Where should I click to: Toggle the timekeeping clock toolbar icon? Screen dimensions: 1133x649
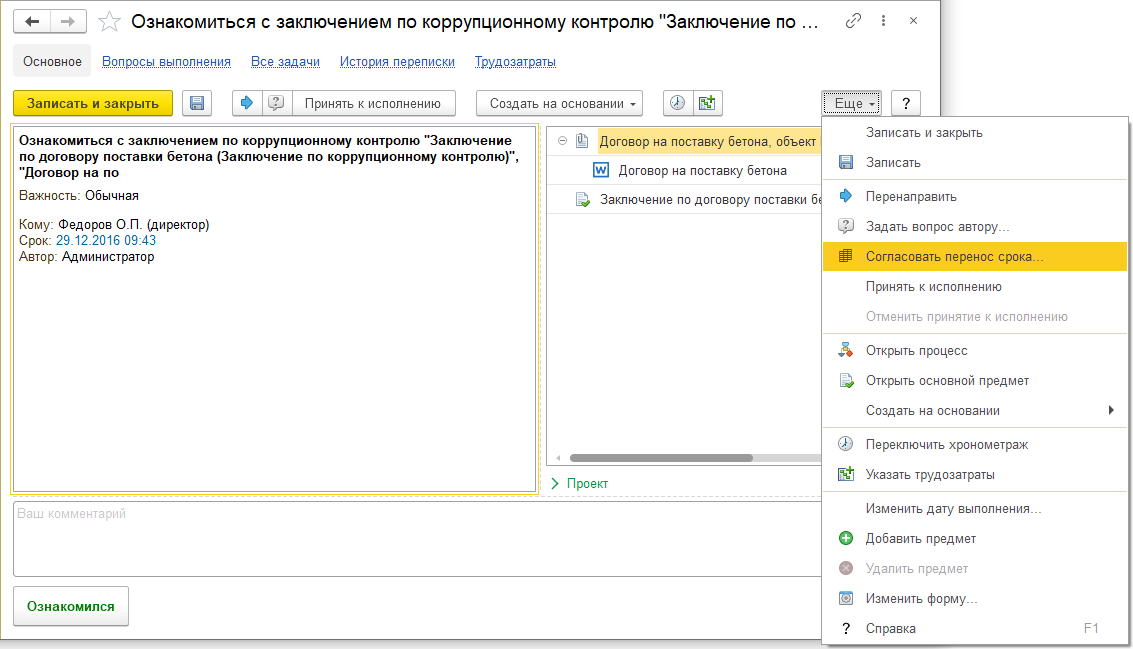[x=678, y=103]
